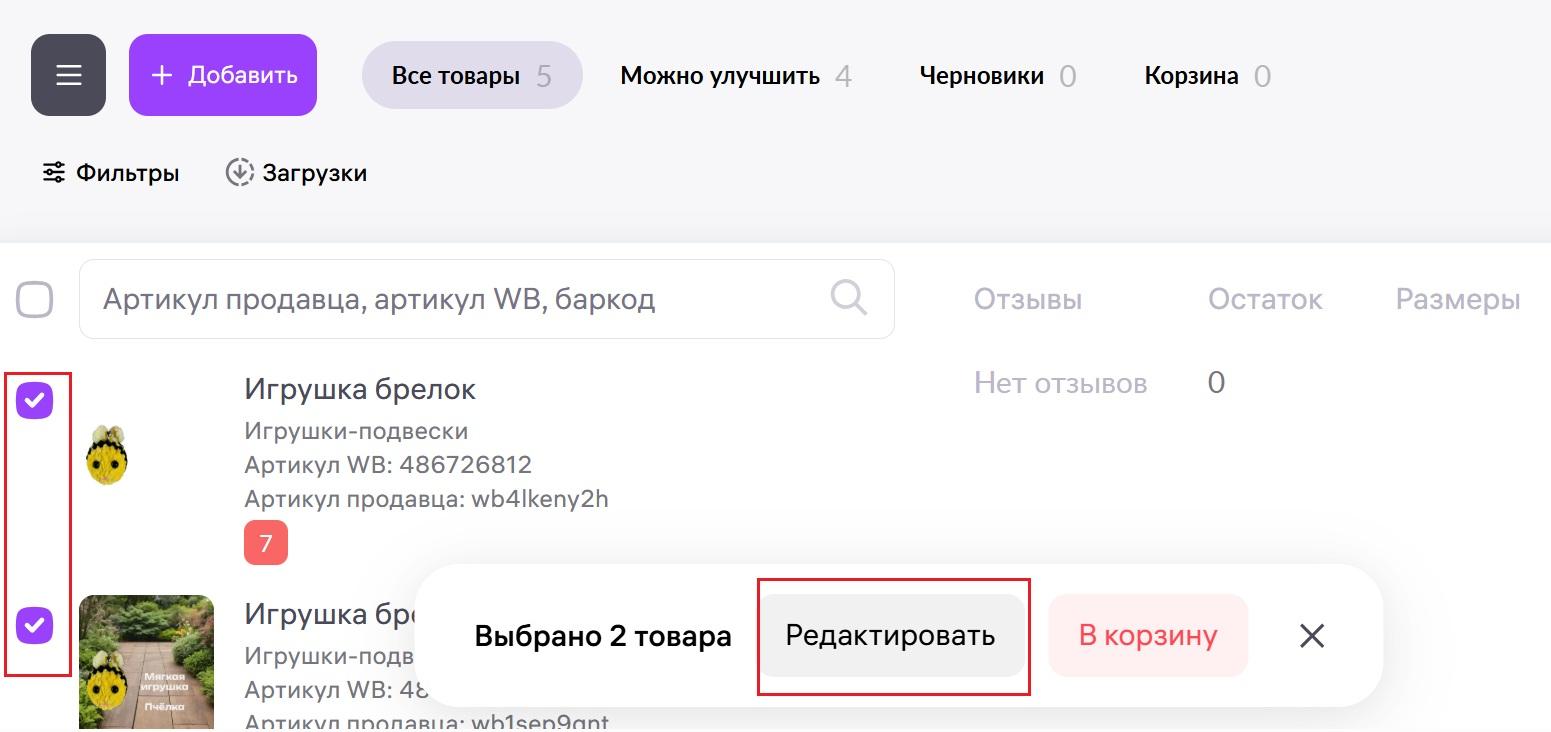Dismiss the selection bar with X
This screenshot has height=732, width=1551.
pos(1312,636)
